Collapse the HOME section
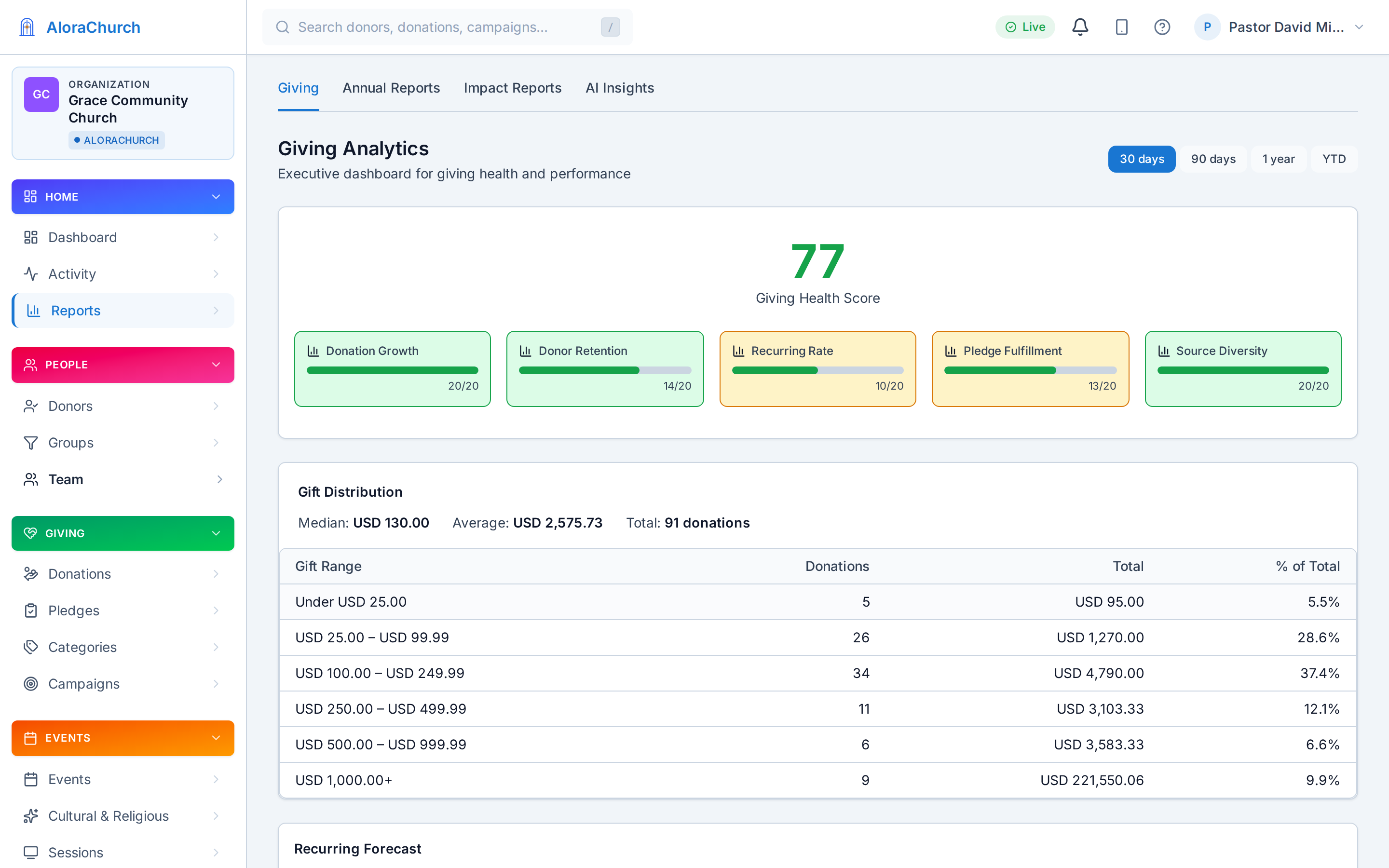Screen dimensions: 1389x868 (x=123, y=197)
